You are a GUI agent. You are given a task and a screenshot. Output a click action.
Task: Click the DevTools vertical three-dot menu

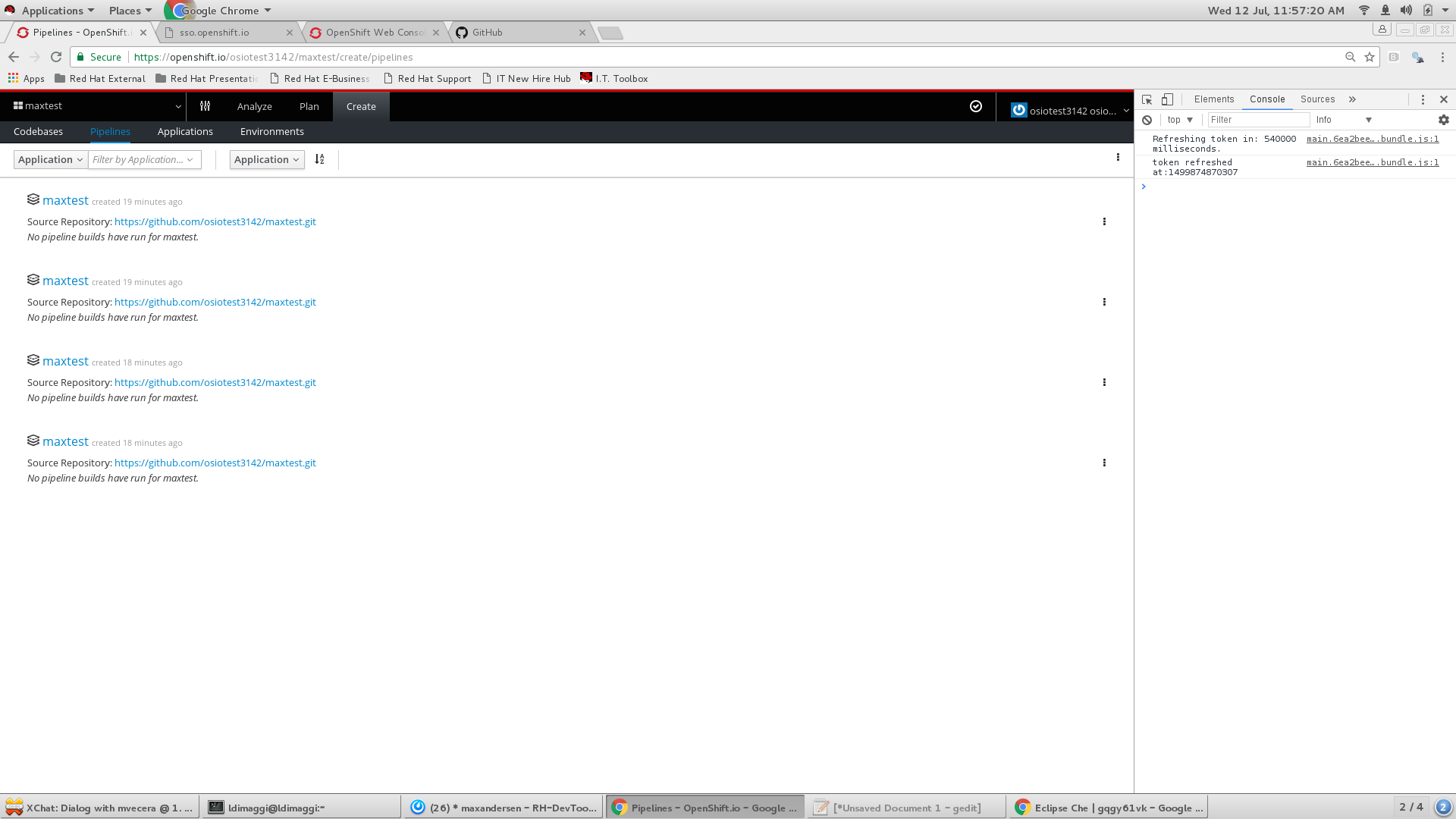click(x=1423, y=99)
